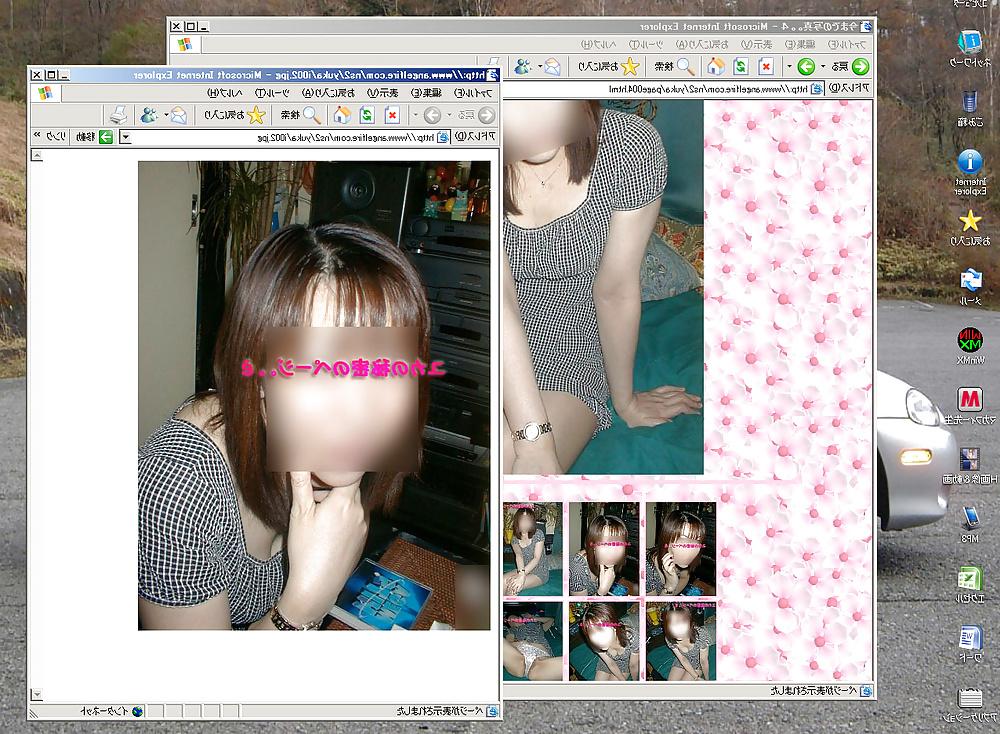The height and width of the screenshot is (734, 1000).
Task: Click scroll down arrow in front window
Action: click(37, 694)
